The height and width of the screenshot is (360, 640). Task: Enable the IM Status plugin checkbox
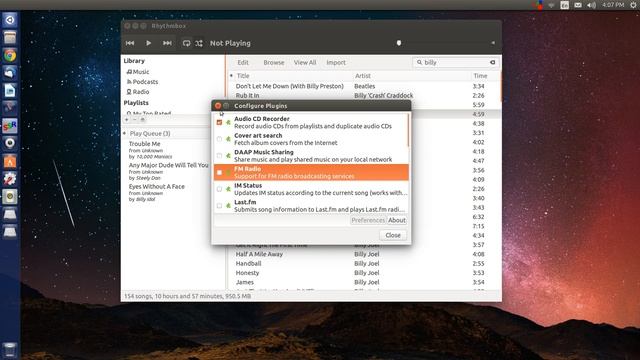point(219,189)
